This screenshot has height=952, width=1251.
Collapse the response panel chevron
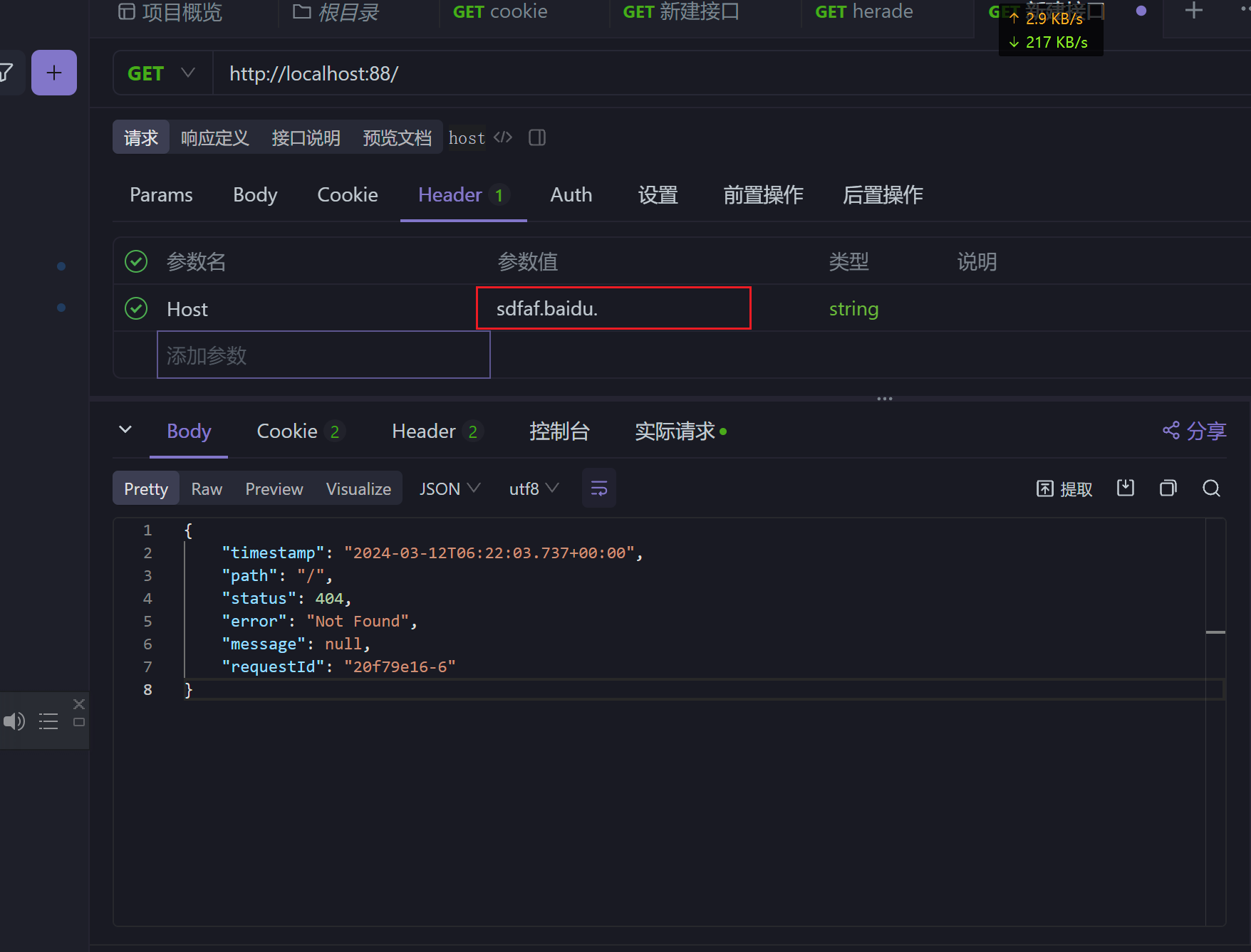[125, 429]
